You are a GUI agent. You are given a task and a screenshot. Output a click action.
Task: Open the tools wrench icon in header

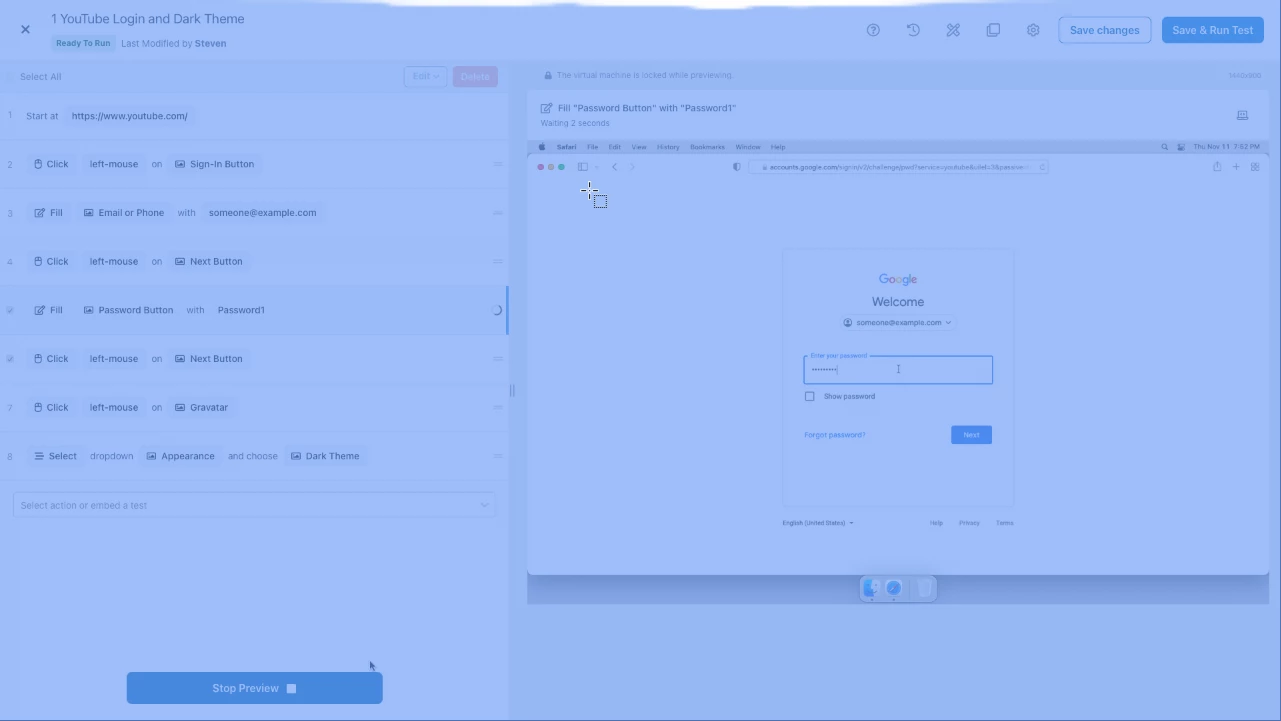pyautogui.click(x=953, y=30)
